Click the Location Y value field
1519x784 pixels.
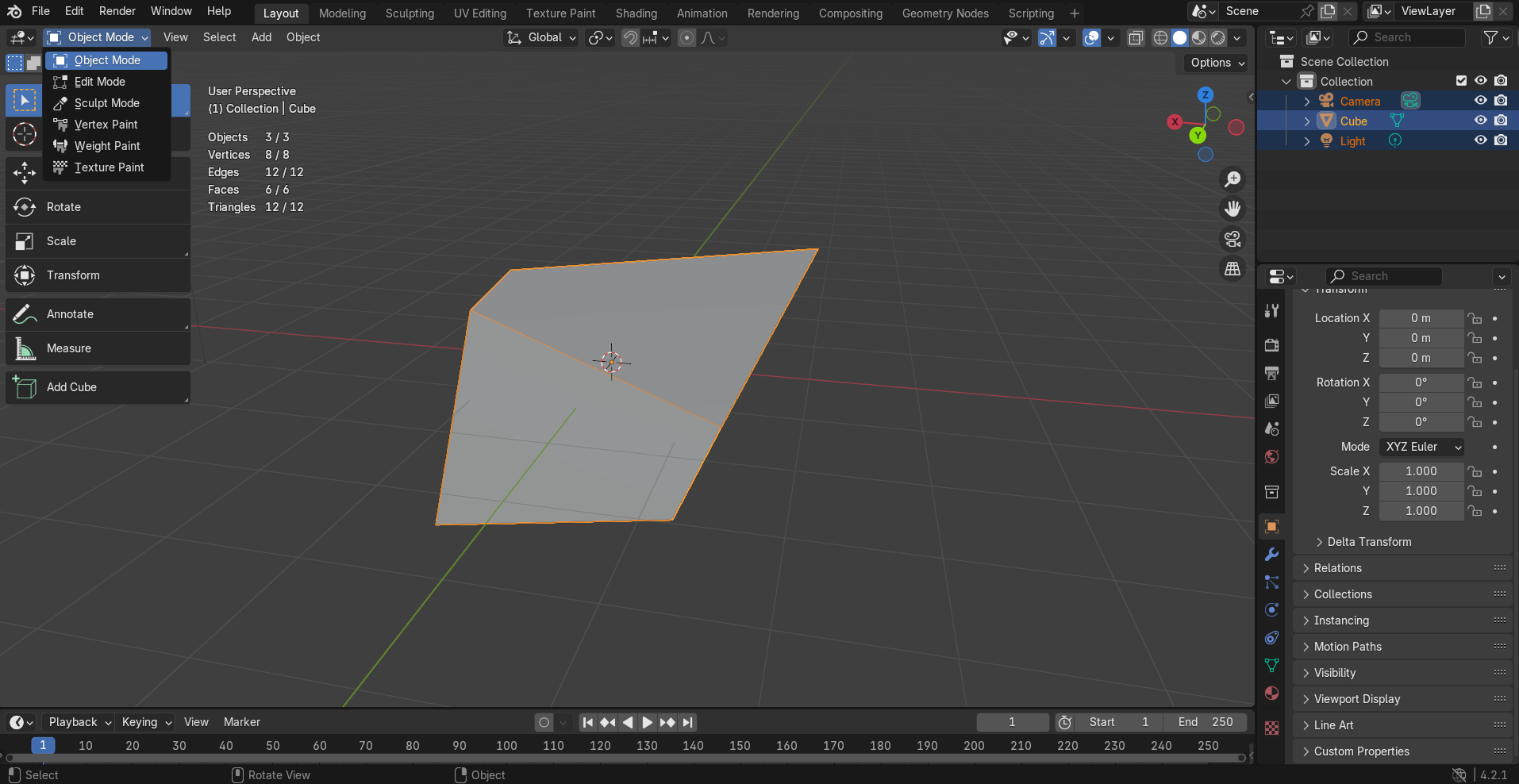point(1421,338)
